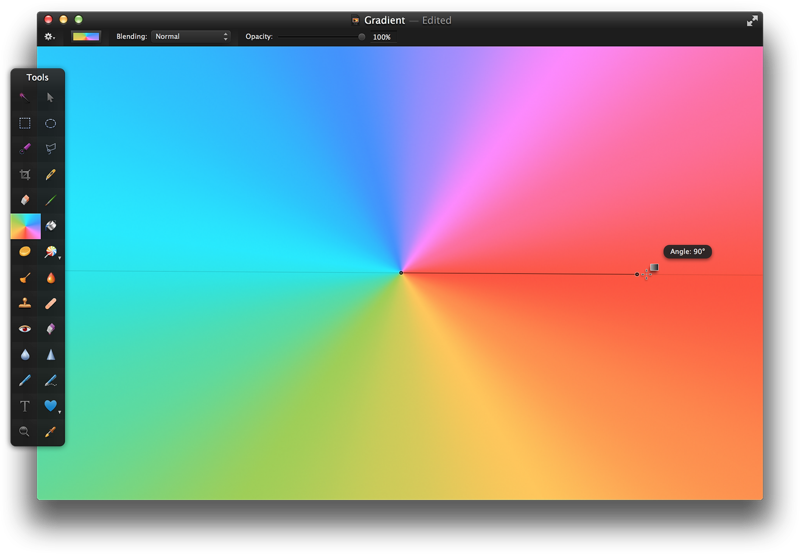
Task: Choose the Eyedropper tool
Action: [50, 432]
